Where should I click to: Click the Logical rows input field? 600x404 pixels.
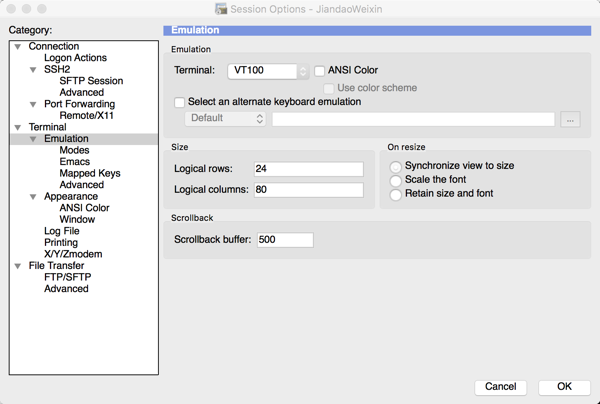tap(308, 169)
